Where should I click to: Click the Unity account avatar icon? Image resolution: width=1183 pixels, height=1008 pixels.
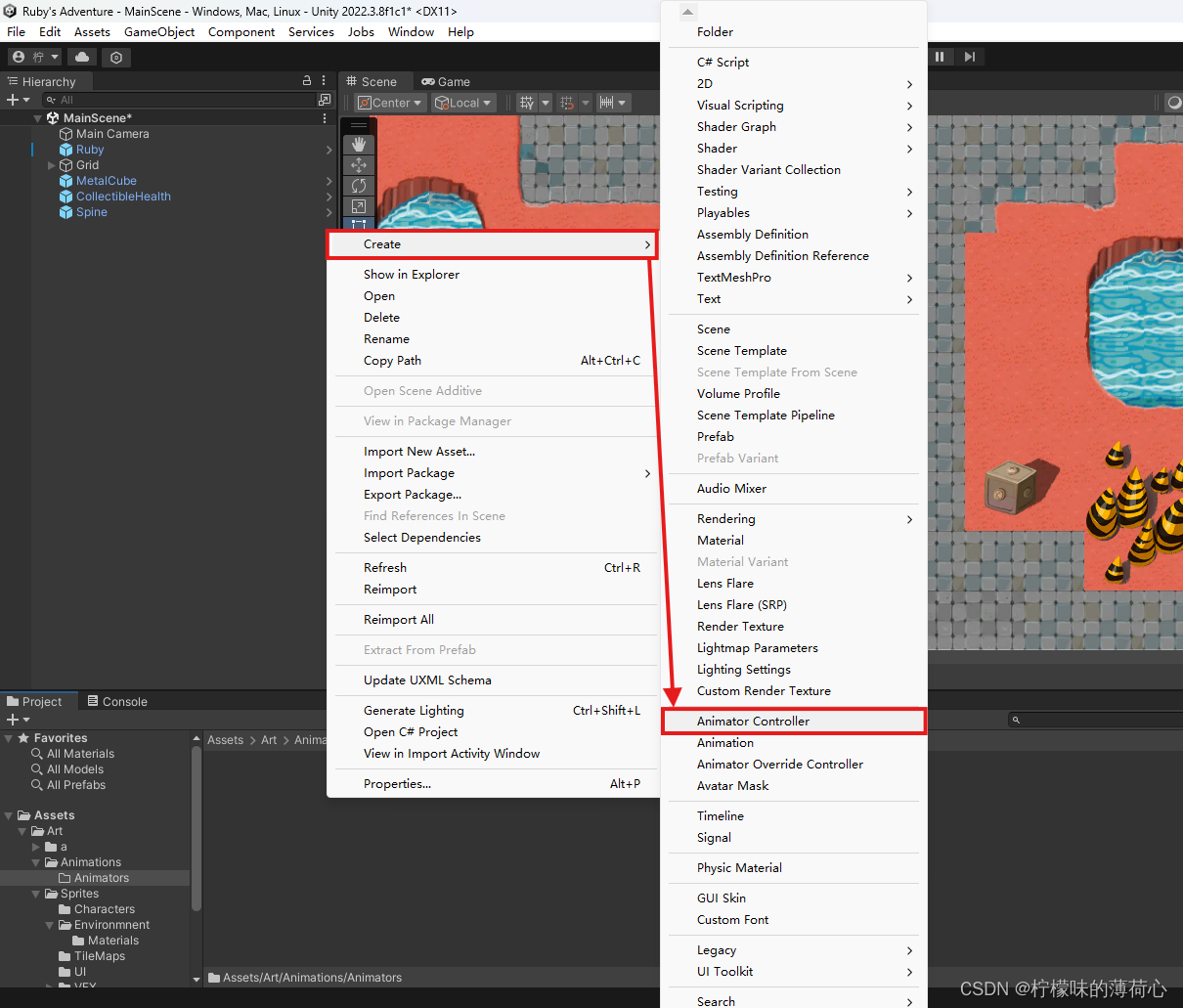[x=21, y=57]
